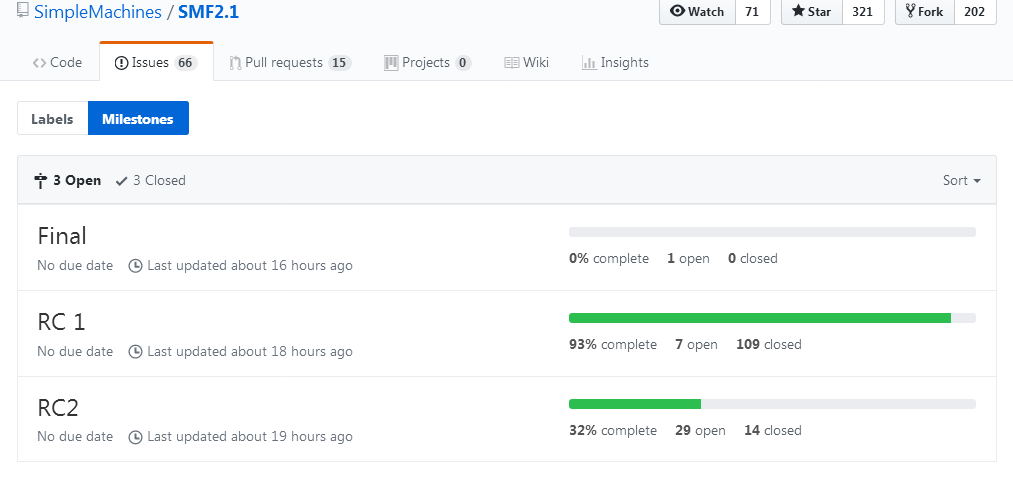Image resolution: width=1013 pixels, height=492 pixels.
Task: Click 'Last updated about 18 hours ago'
Action: (250, 351)
